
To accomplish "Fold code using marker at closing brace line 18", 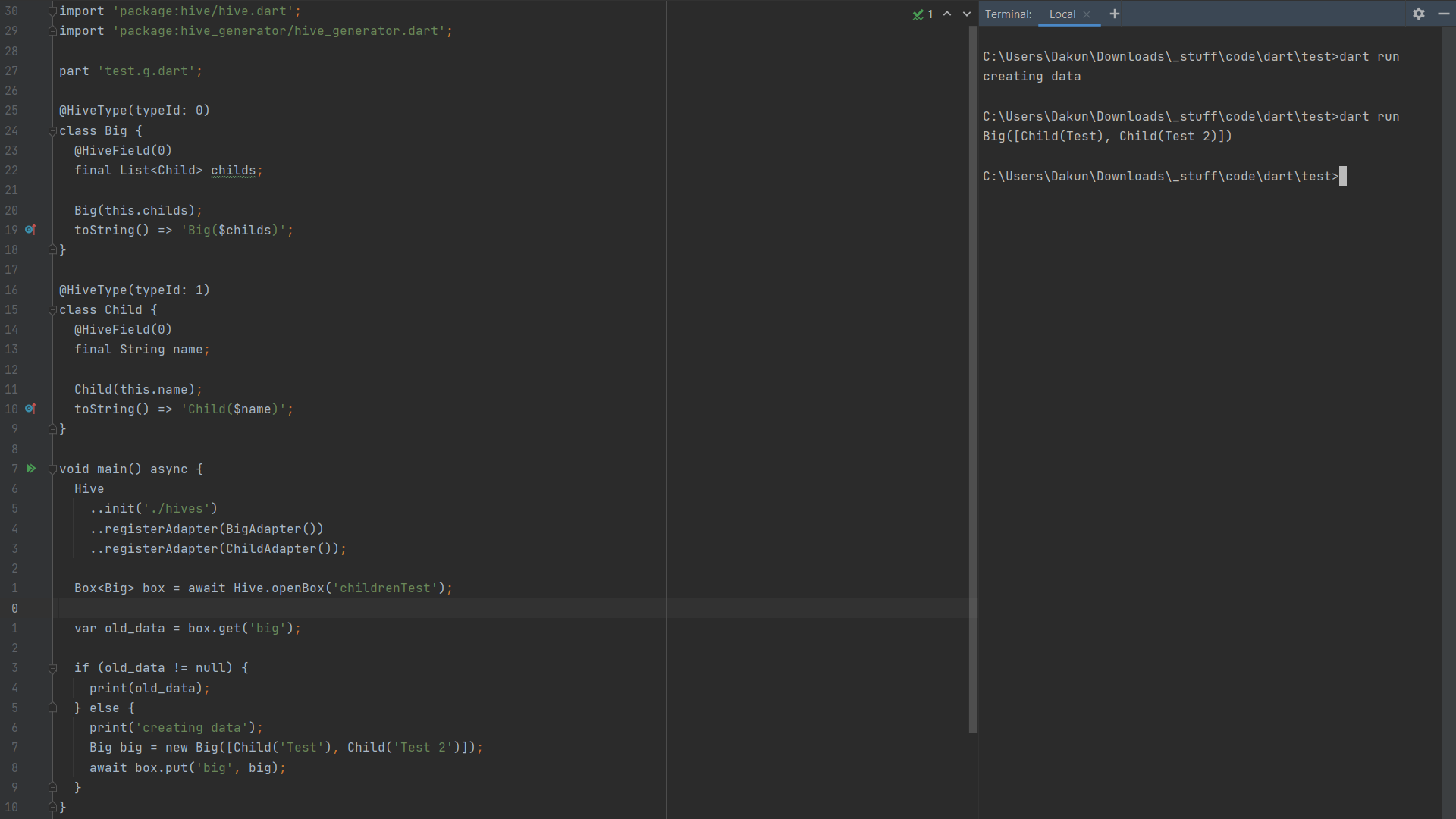I will pyautogui.click(x=52, y=249).
